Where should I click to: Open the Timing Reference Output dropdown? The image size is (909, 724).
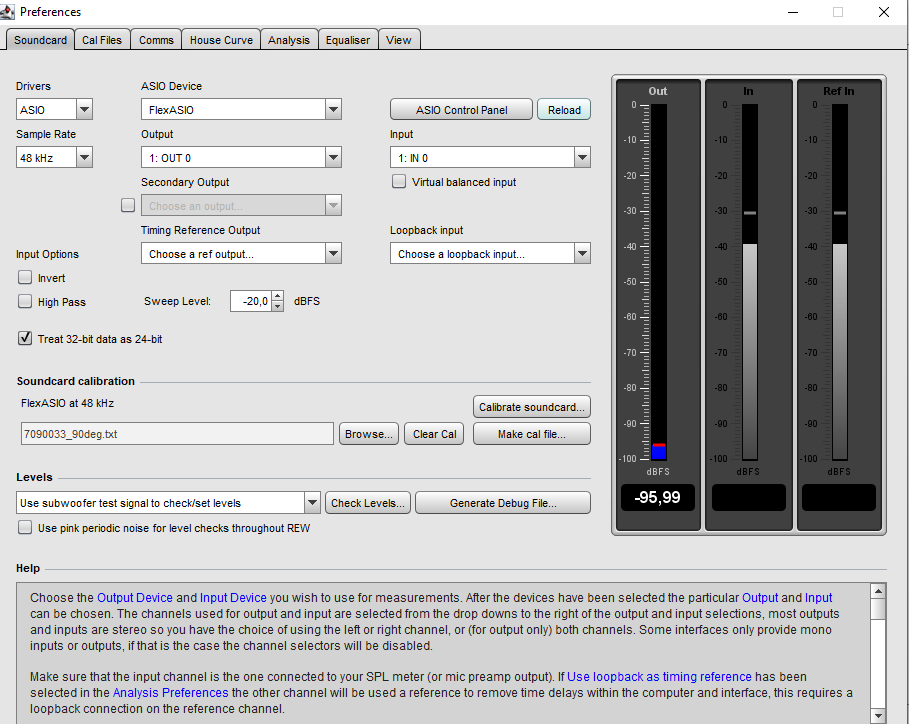point(335,253)
